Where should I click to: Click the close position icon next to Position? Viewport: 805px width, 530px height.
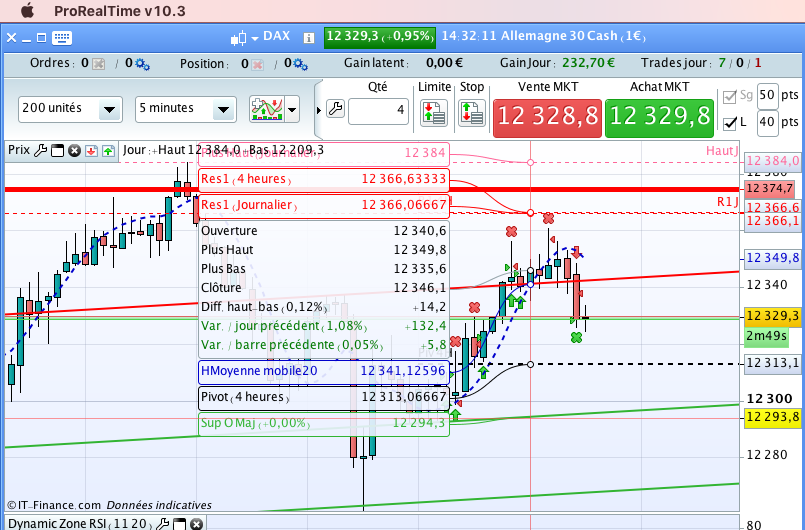[258, 64]
